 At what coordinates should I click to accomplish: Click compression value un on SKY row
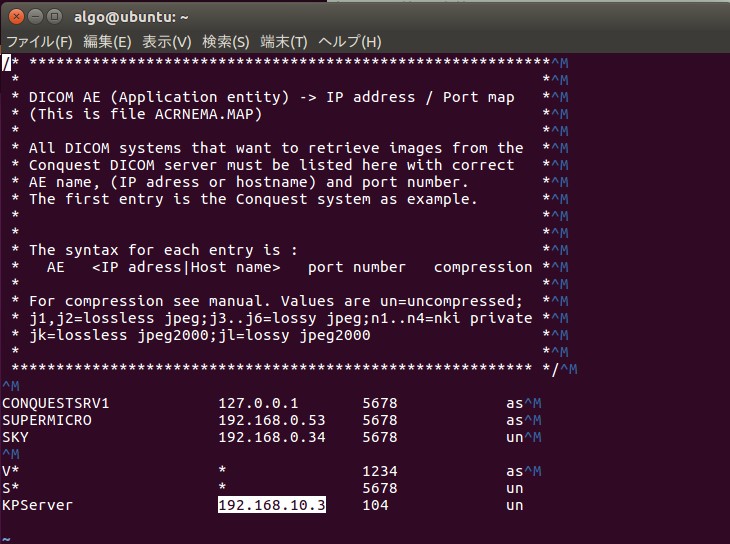click(x=515, y=437)
